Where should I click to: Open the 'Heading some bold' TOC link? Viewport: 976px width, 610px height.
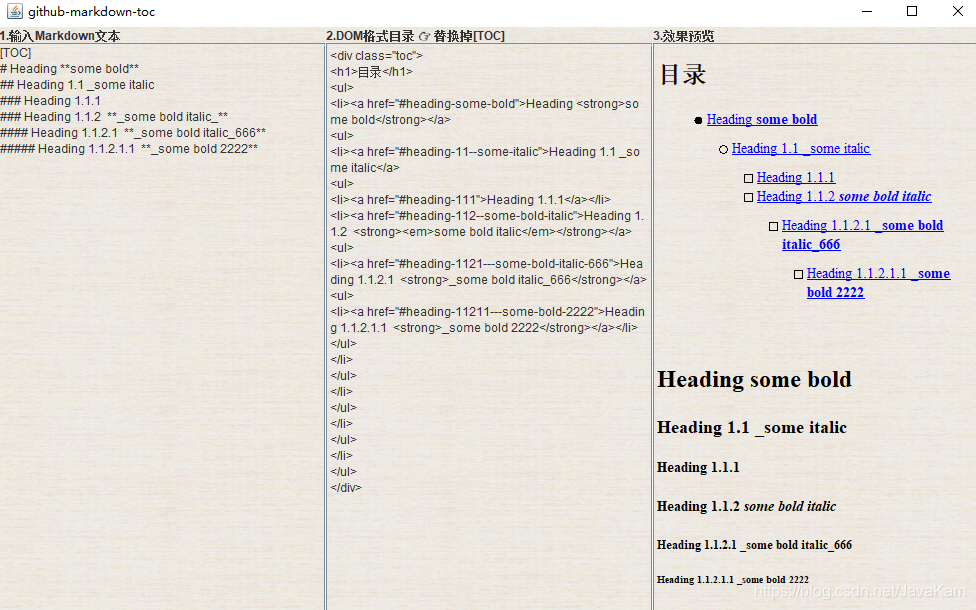[x=762, y=120]
